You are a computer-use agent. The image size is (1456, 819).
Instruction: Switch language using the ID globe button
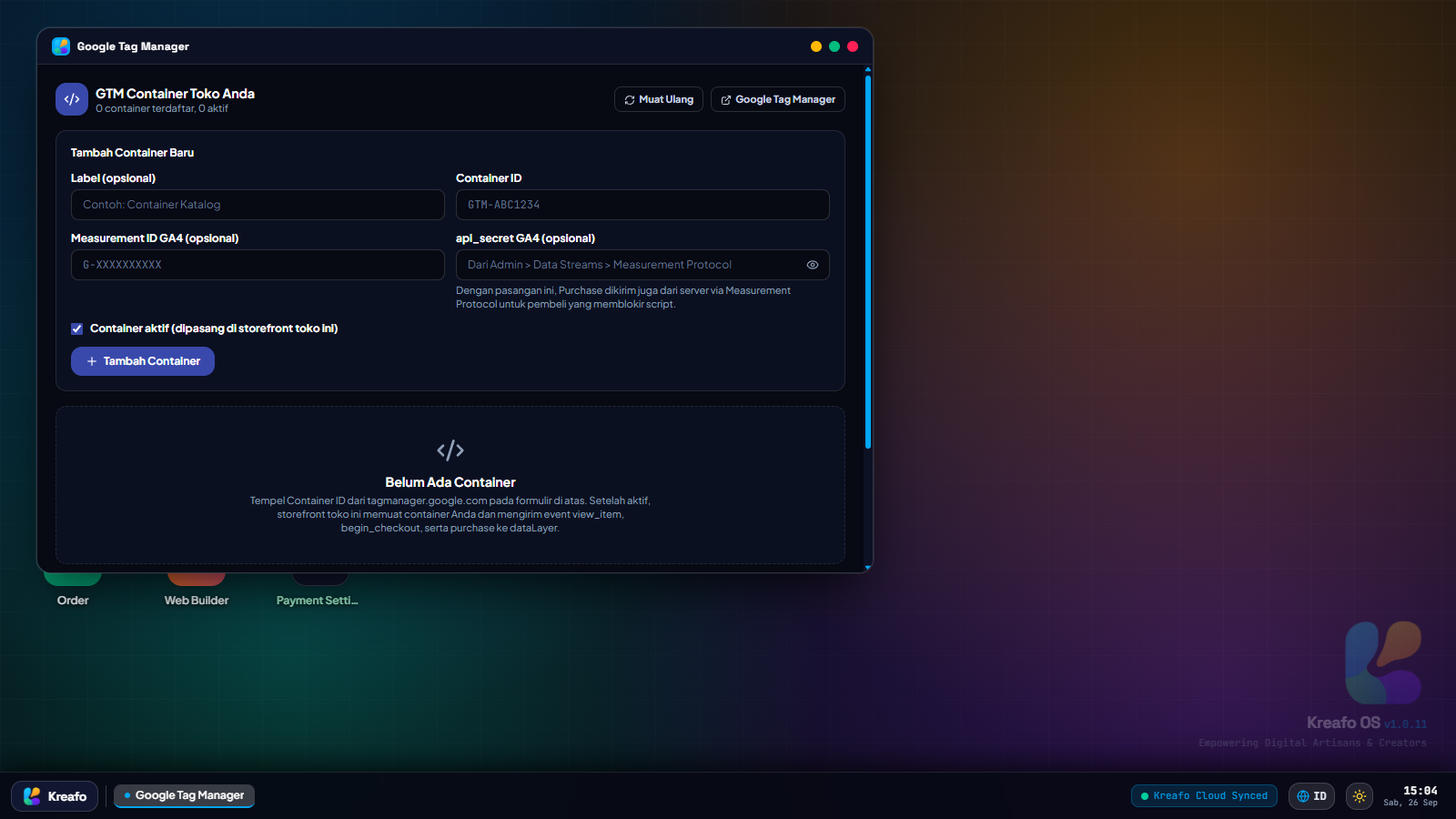click(1311, 796)
